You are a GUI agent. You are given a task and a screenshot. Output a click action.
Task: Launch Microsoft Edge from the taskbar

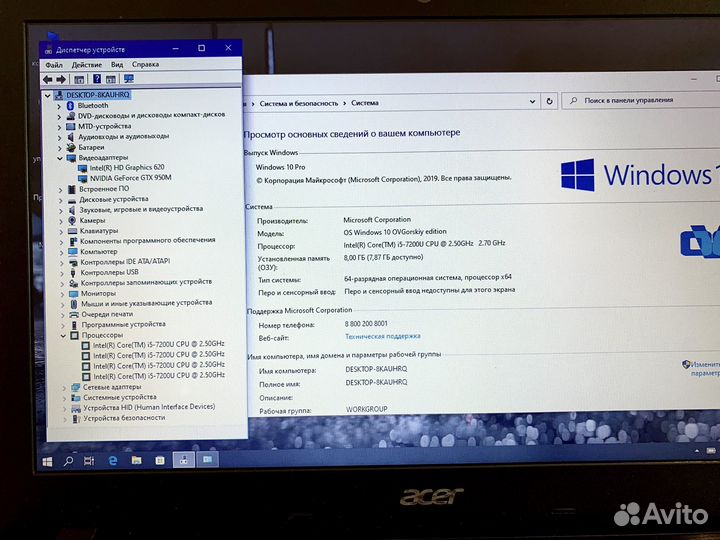(112, 460)
